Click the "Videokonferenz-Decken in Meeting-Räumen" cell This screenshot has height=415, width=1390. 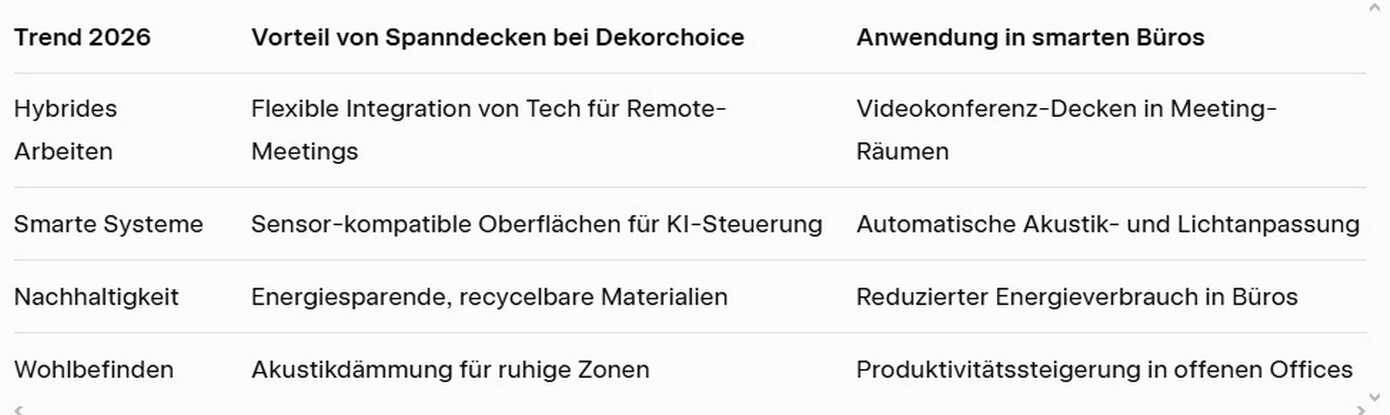click(1066, 130)
